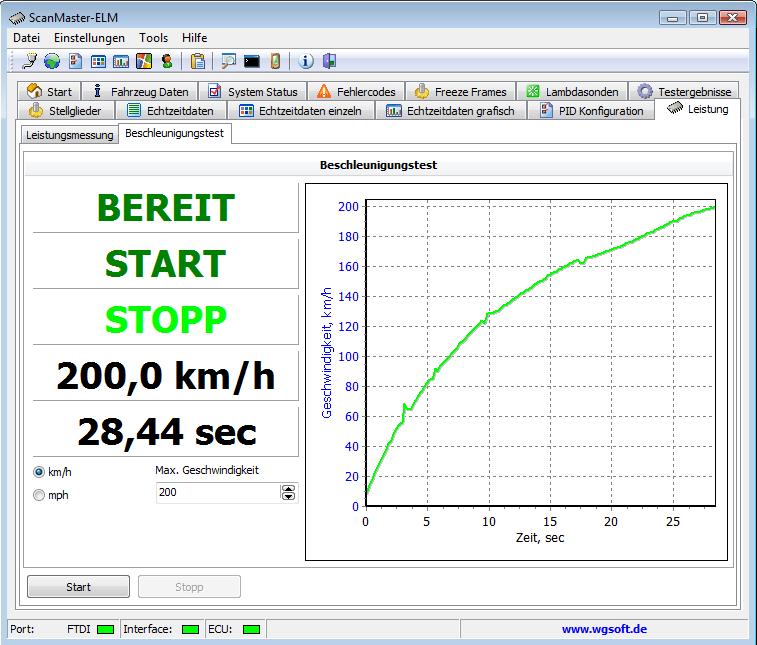
Task: Click the connect cable icon in toolbar
Action: click(29, 61)
